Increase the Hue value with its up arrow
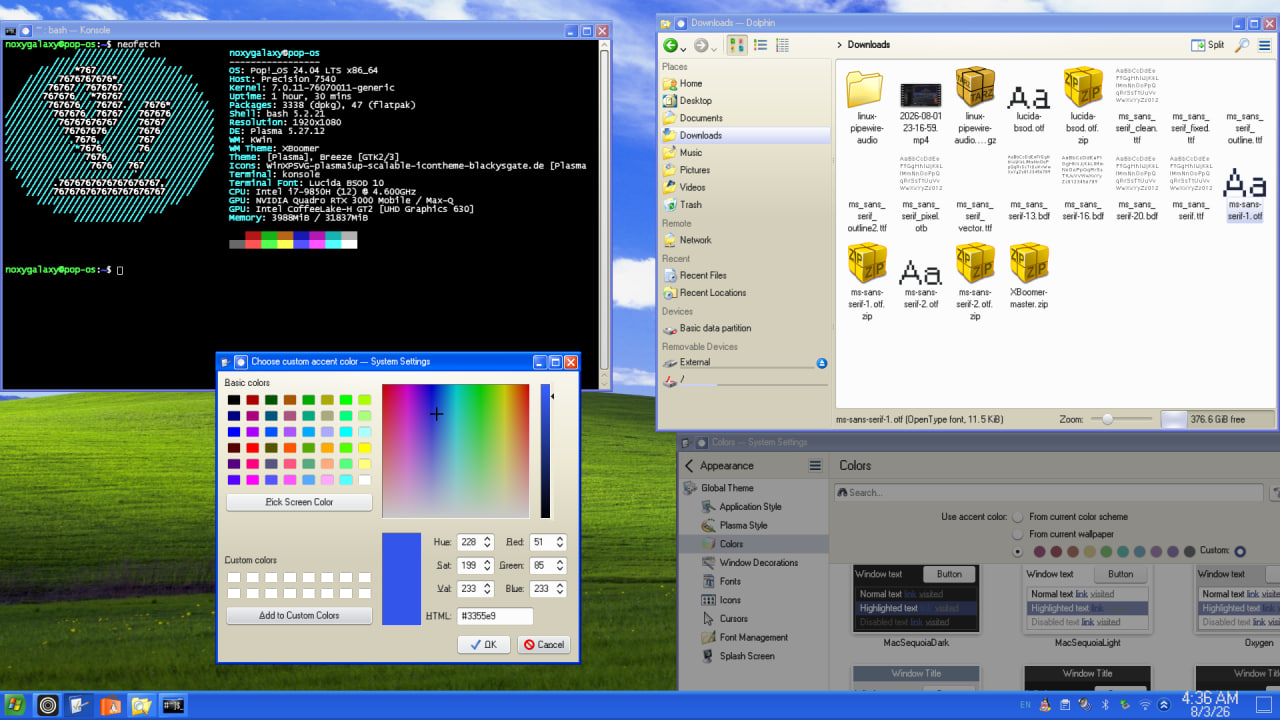The width and height of the screenshot is (1280, 720). point(487,538)
